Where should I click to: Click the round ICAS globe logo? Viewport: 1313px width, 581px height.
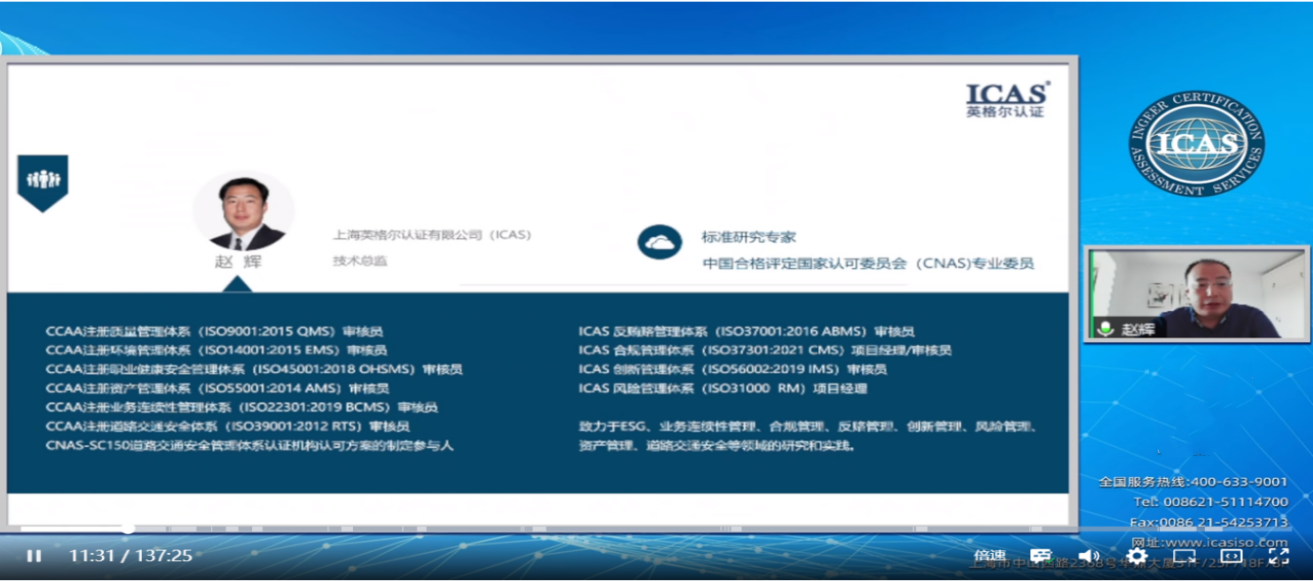click(1197, 143)
